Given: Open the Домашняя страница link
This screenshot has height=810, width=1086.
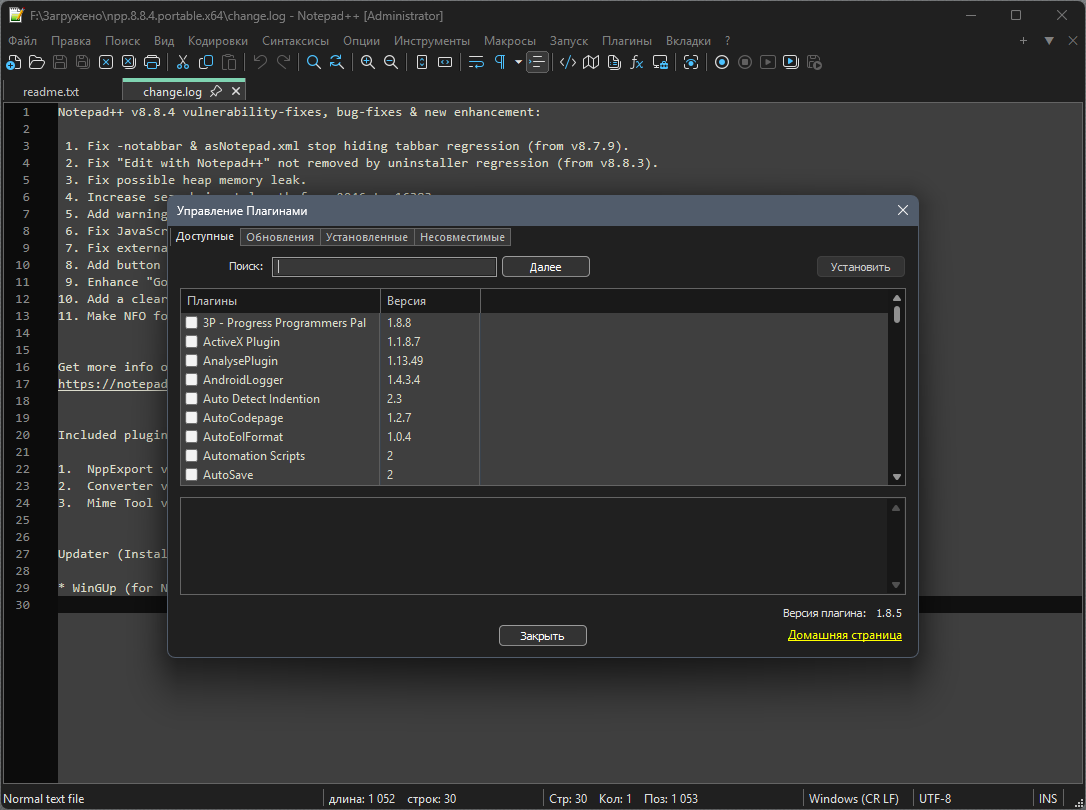Looking at the screenshot, I should tap(844, 635).
